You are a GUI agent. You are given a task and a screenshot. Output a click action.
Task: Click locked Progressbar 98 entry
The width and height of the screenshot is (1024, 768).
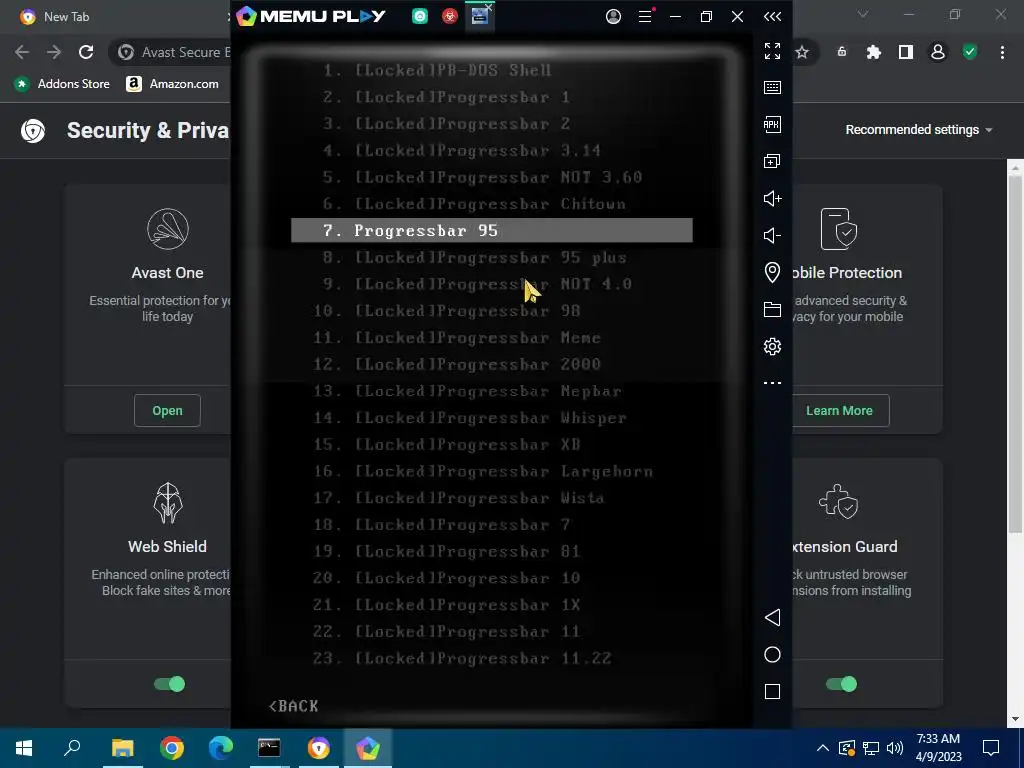coord(447,311)
